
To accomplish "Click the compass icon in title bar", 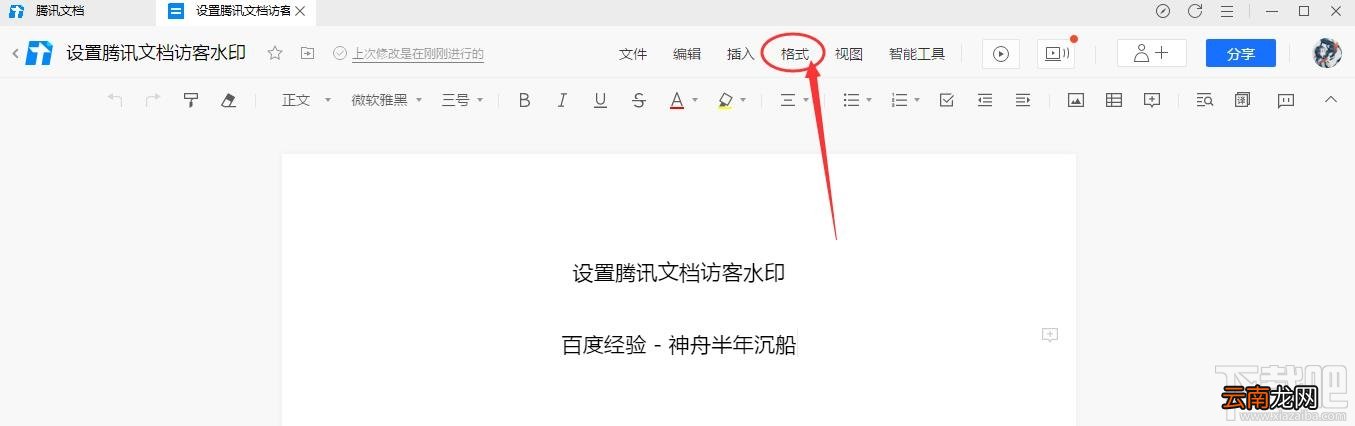I will click(x=1162, y=11).
